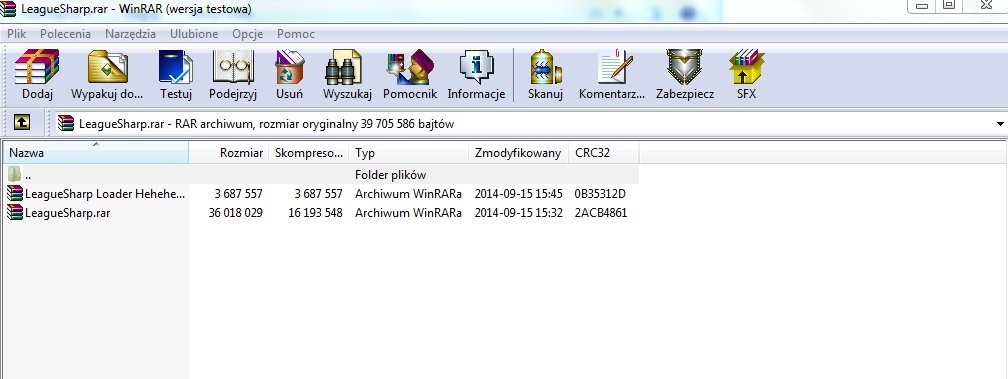Click the 2014-09-15 15:45 modified date
This screenshot has height=379, width=1008.
(519, 193)
